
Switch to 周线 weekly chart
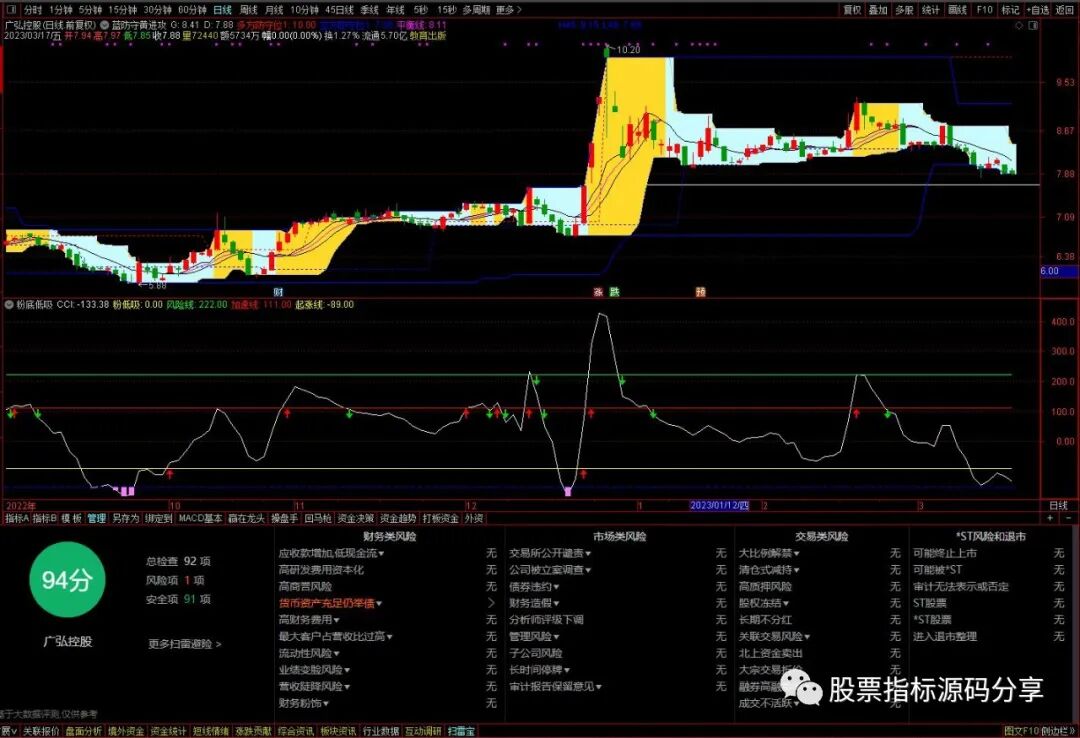[x=248, y=10]
